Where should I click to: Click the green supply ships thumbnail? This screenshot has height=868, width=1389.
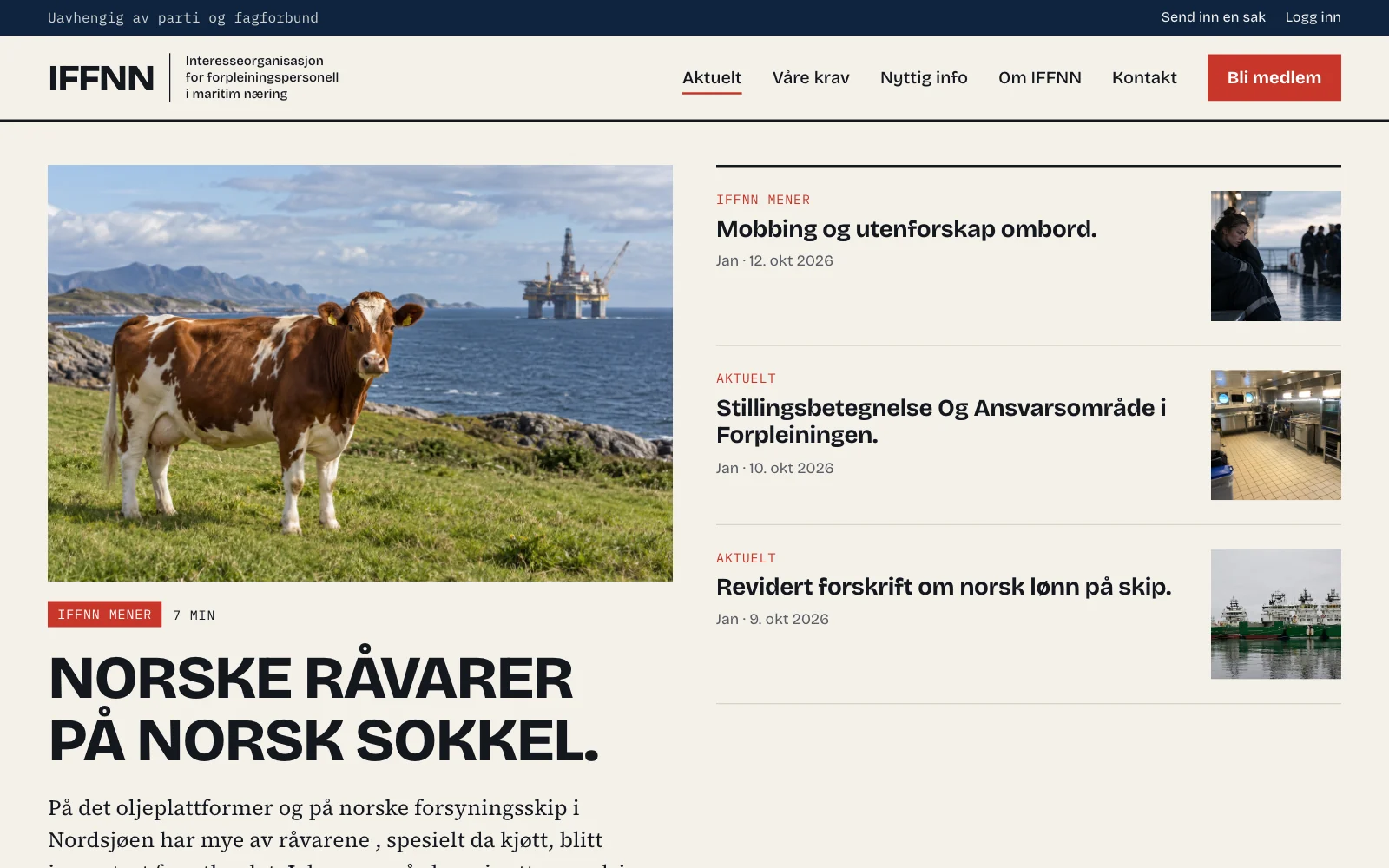point(1276,614)
